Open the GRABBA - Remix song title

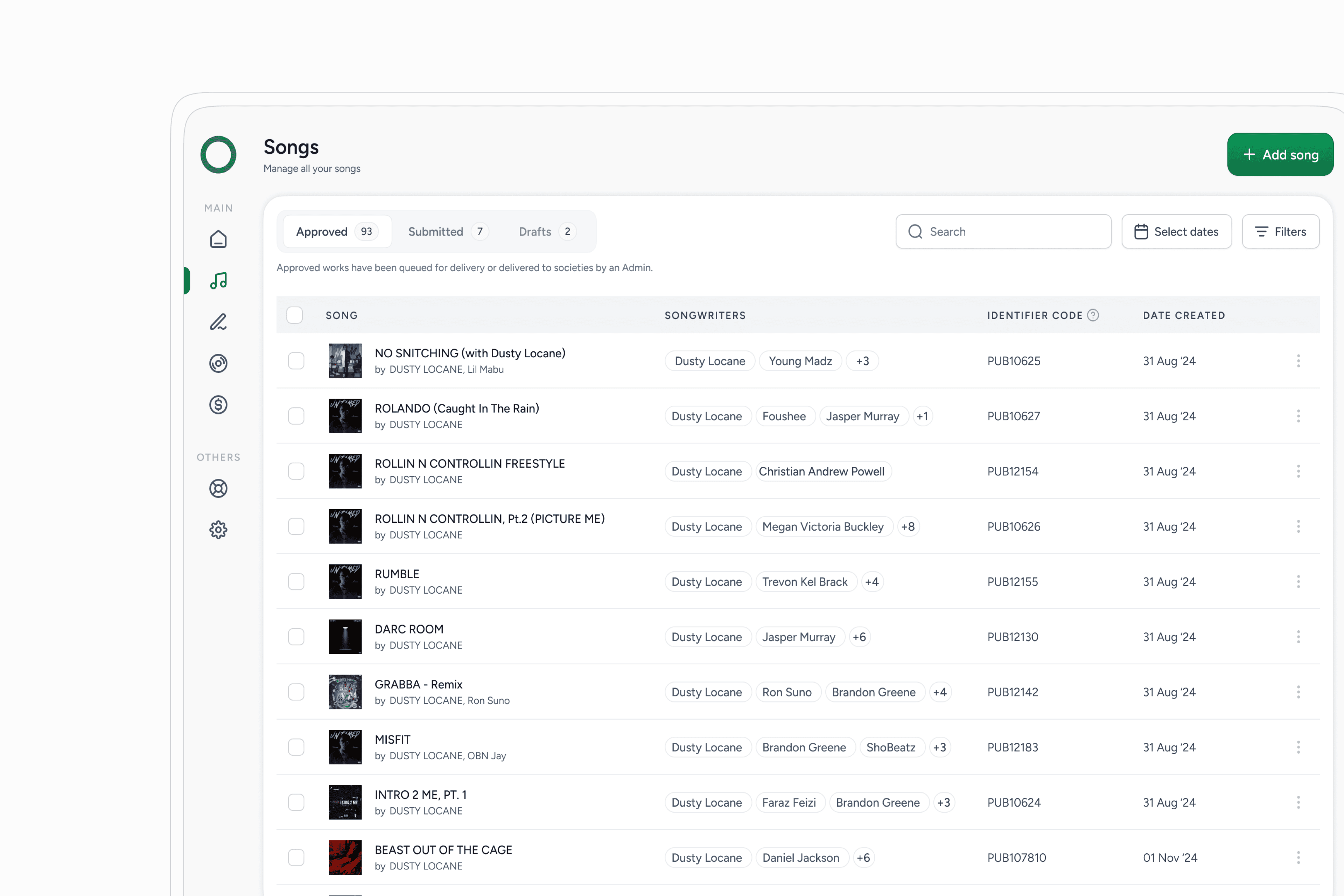point(418,684)
